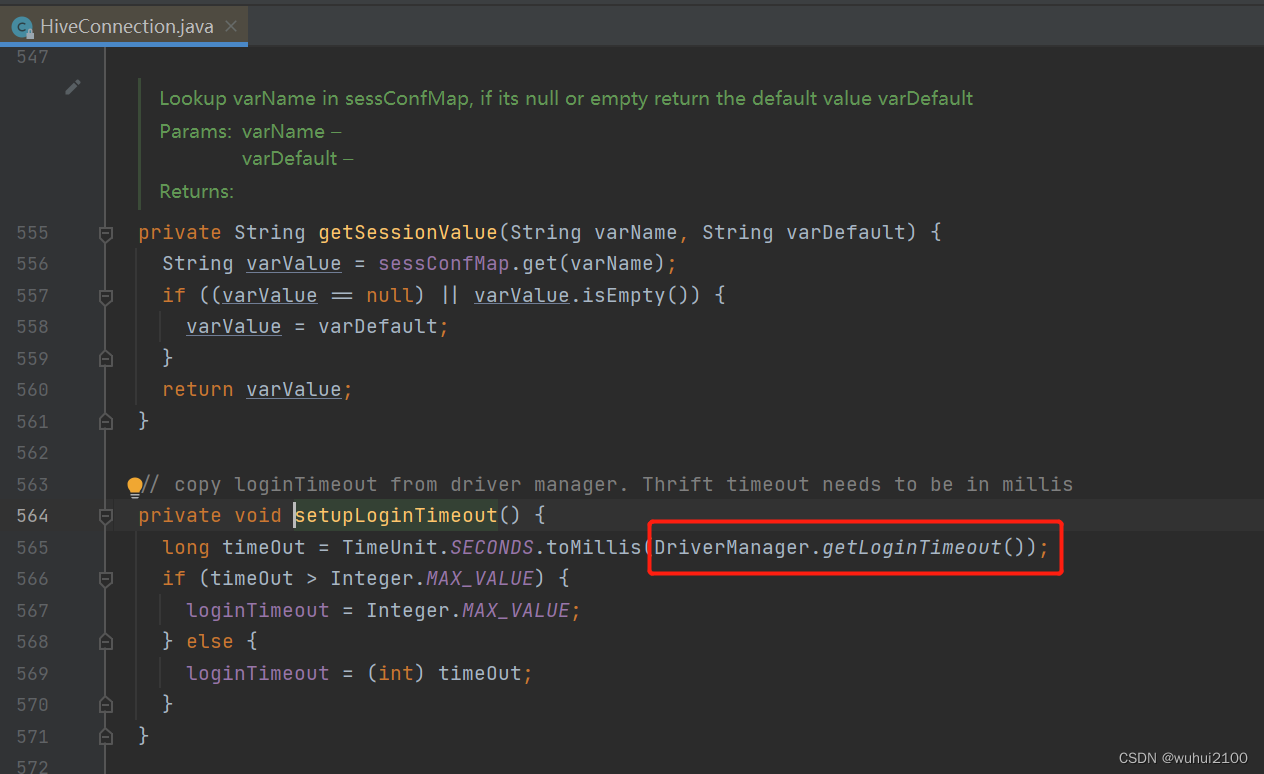
Task: Click TimeUnit on line 565
Action: (389, 547)
